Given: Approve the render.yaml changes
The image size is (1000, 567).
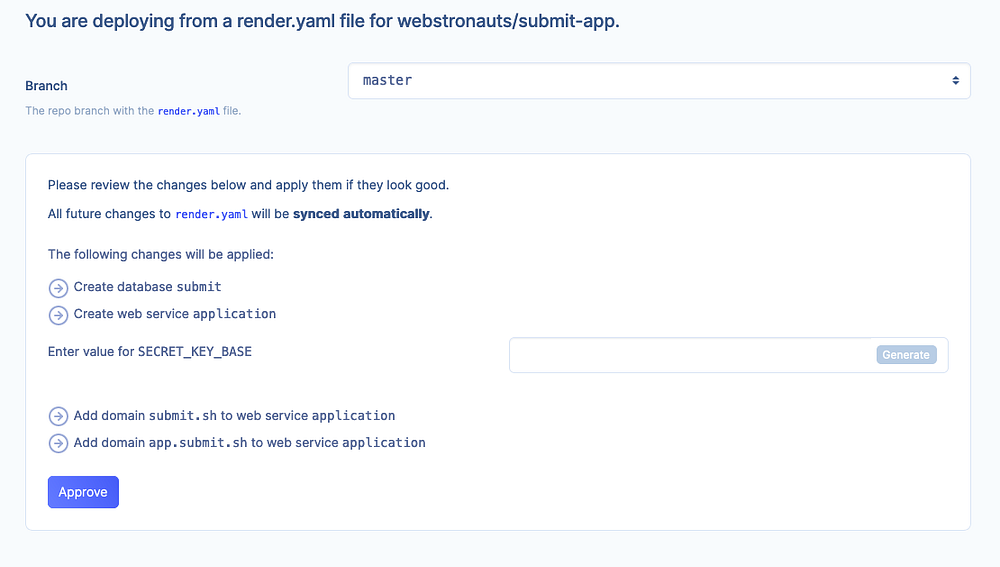Looking at the screenshot, I should pyautogui.click(x=83, y=492).
